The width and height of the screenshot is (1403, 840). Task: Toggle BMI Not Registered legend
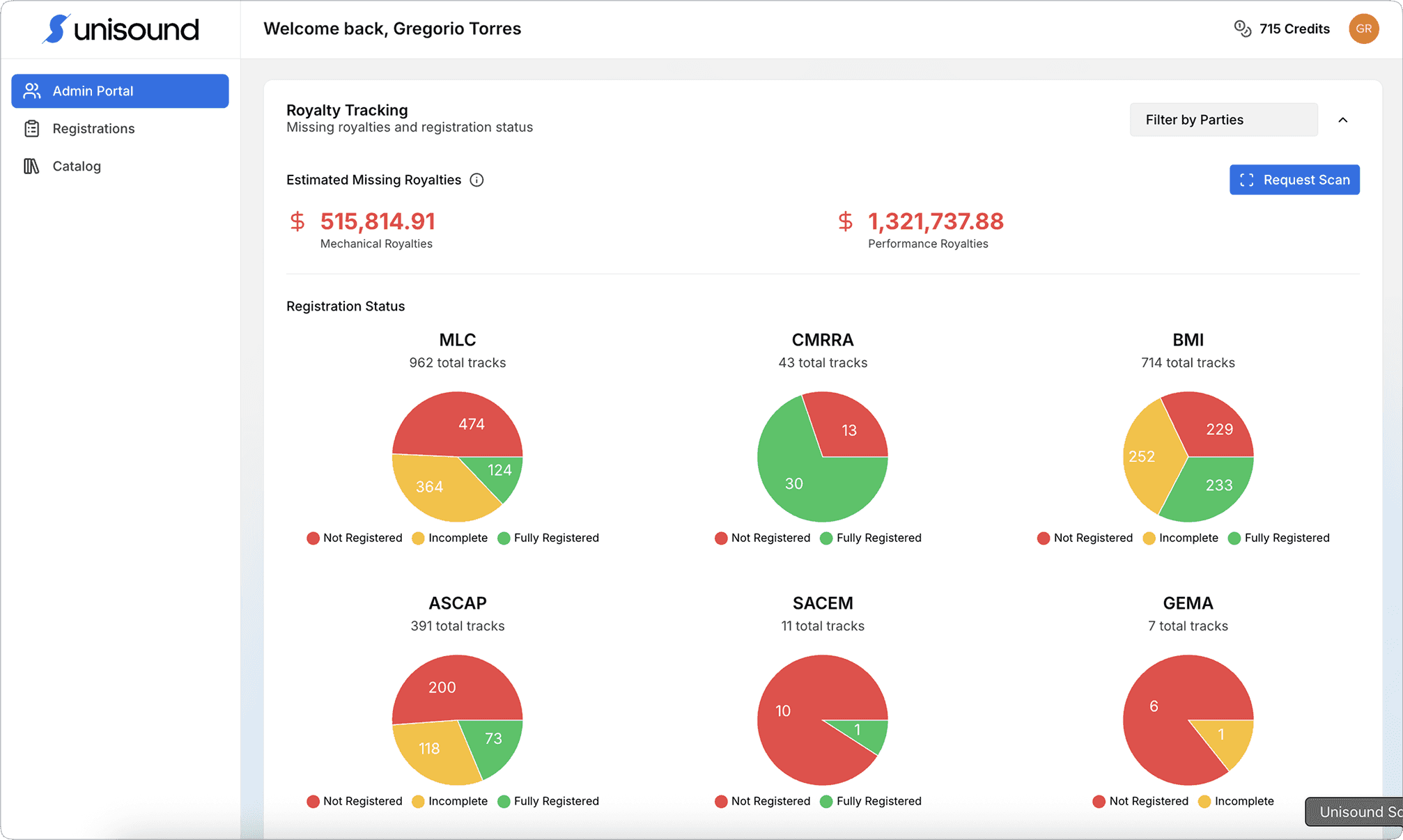(x=1085, y=538)
